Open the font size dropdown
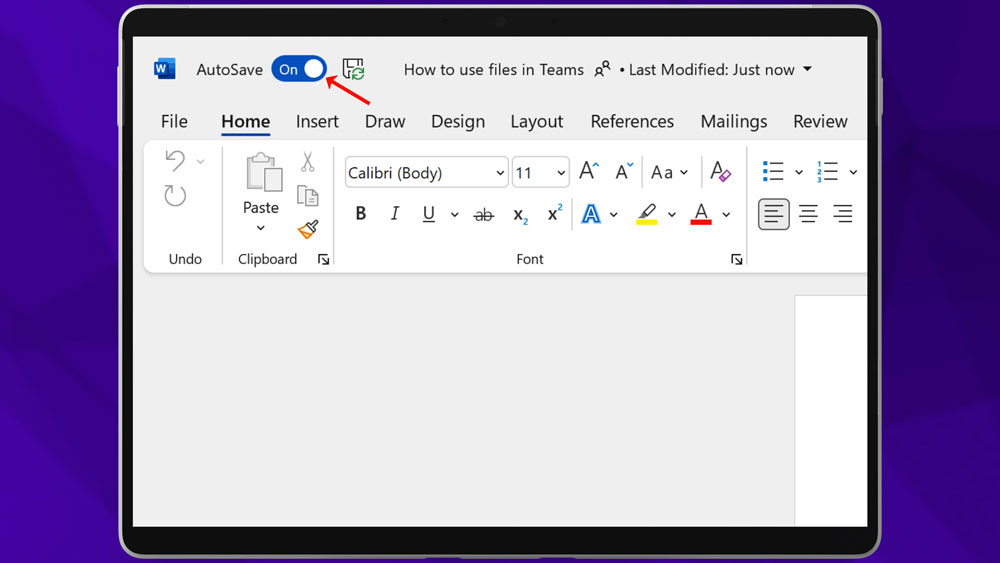This screenshot has height=563, width=1000. [561, 173]
